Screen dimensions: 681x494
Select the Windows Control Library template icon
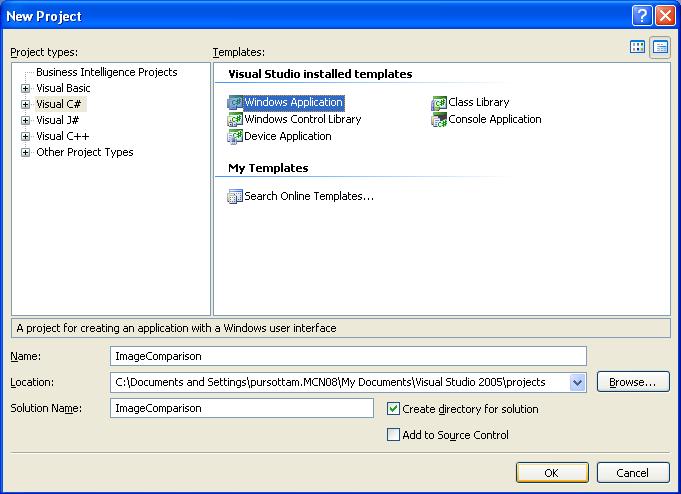point(235,119)
